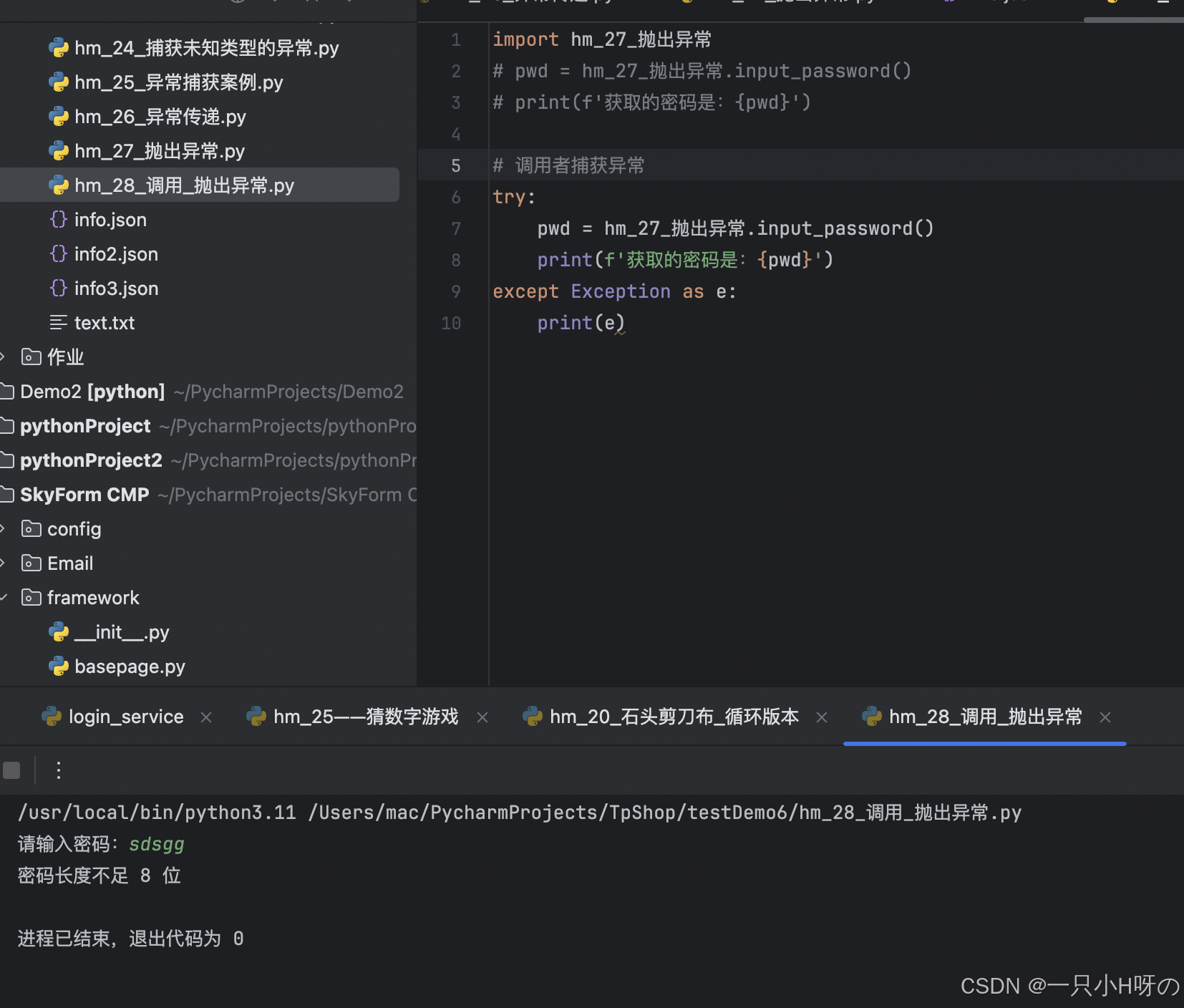This screenshot has height=1008, width=1184.
Task: Click the try: keyword line
Action: [514, 197]
